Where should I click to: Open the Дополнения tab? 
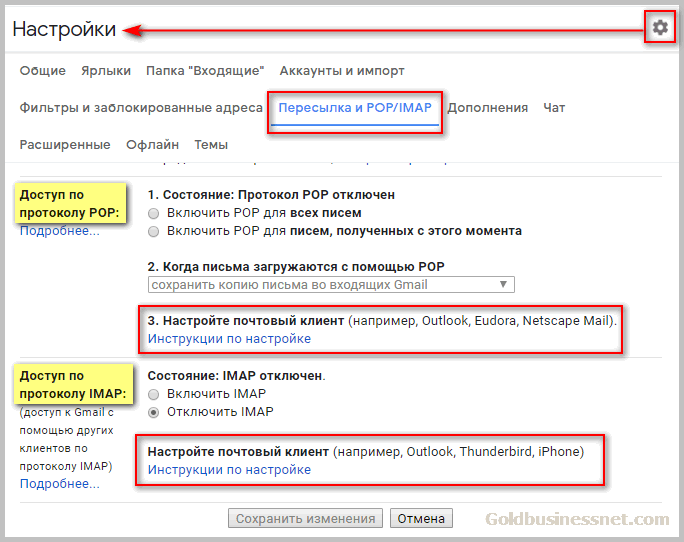click(x=488, y=108)
